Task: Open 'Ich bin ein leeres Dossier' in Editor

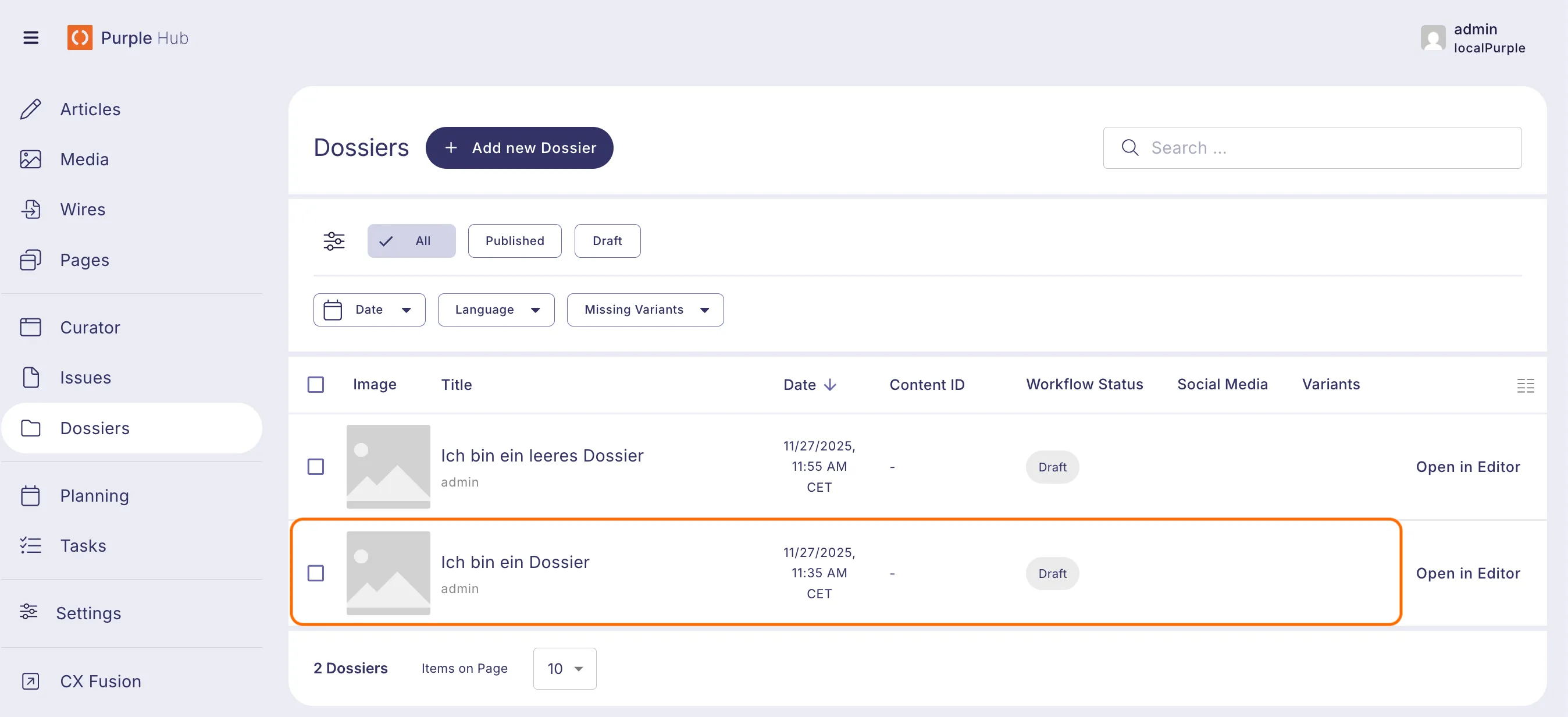Action: pyautogui.click(x=1467, y=467)
